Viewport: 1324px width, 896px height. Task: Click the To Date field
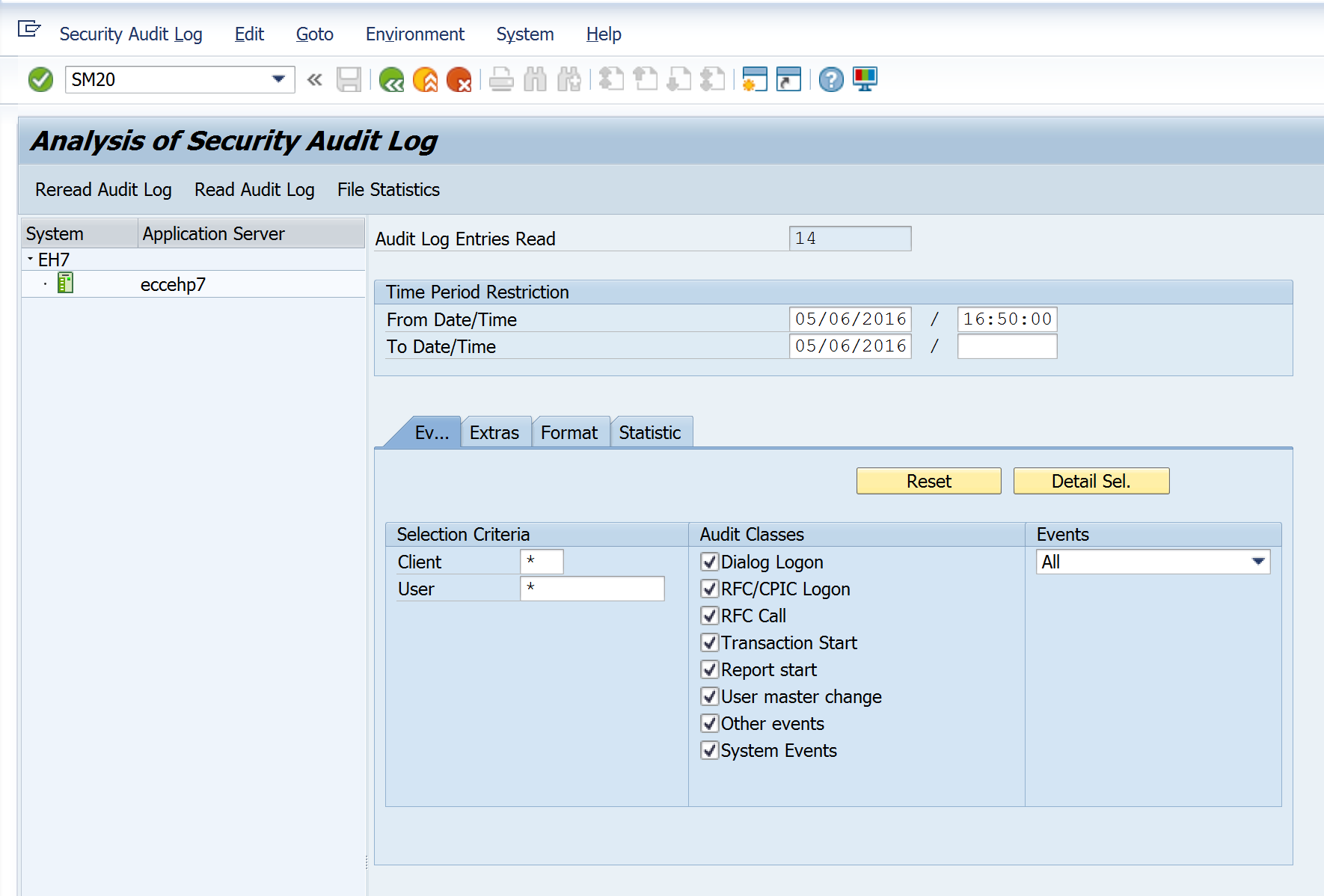851,346
